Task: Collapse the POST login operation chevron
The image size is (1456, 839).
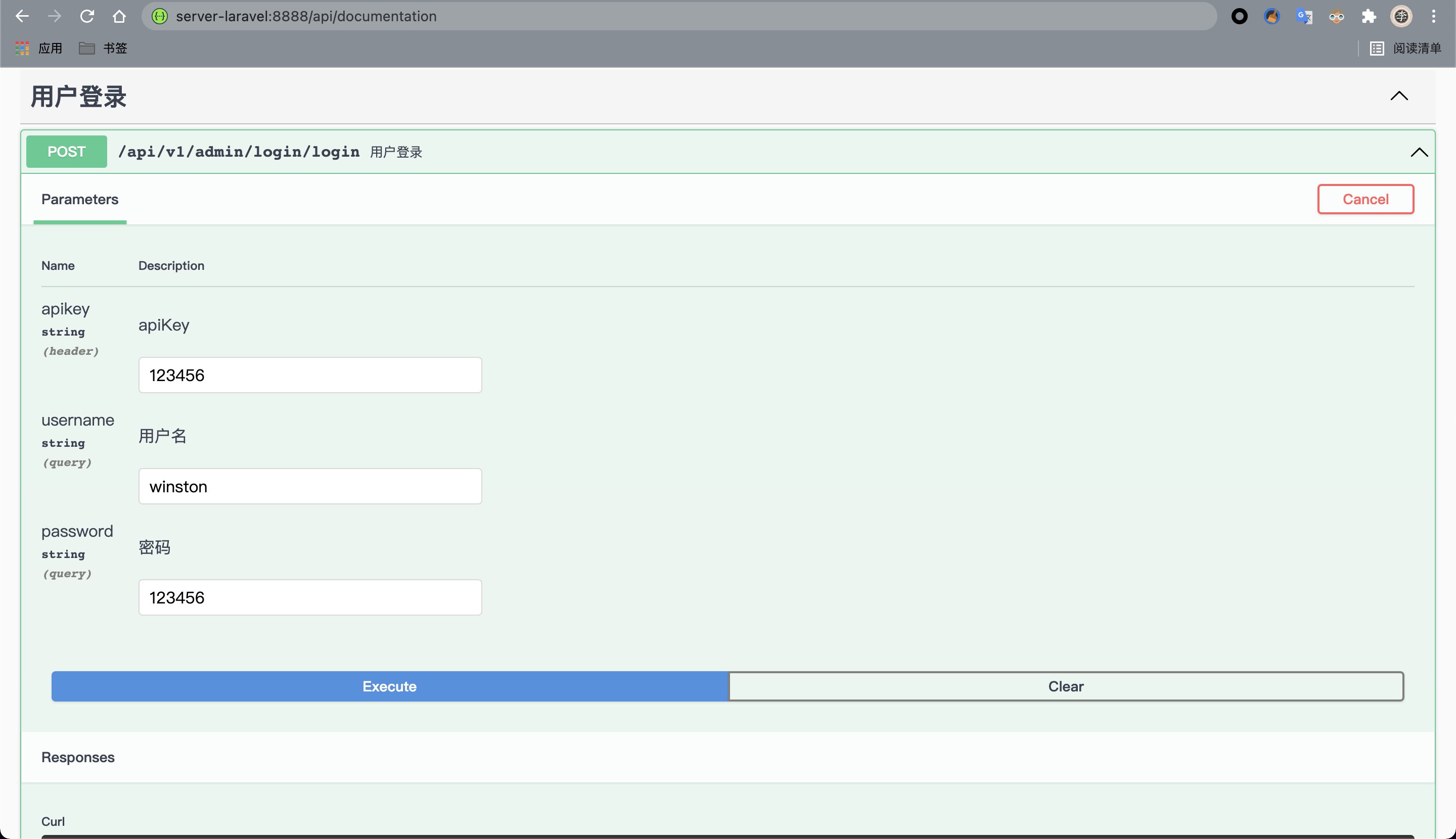Action: click(x=1419, y=152)
